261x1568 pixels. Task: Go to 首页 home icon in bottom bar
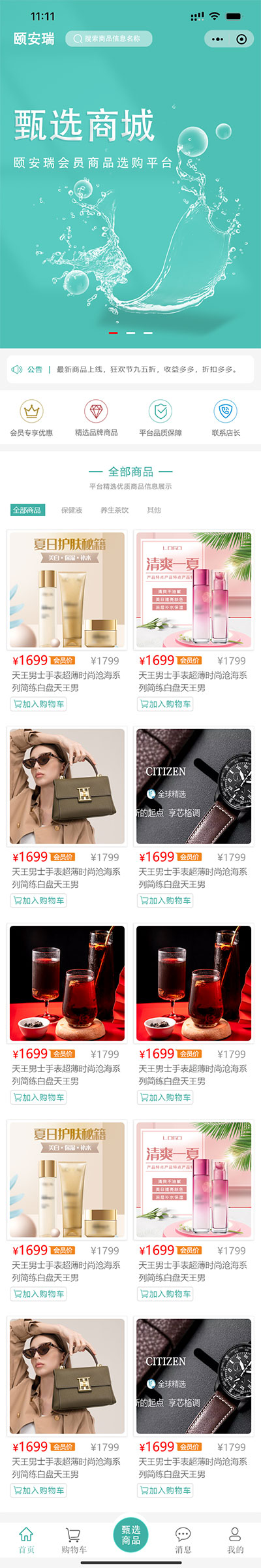(x=26, y=1533)
